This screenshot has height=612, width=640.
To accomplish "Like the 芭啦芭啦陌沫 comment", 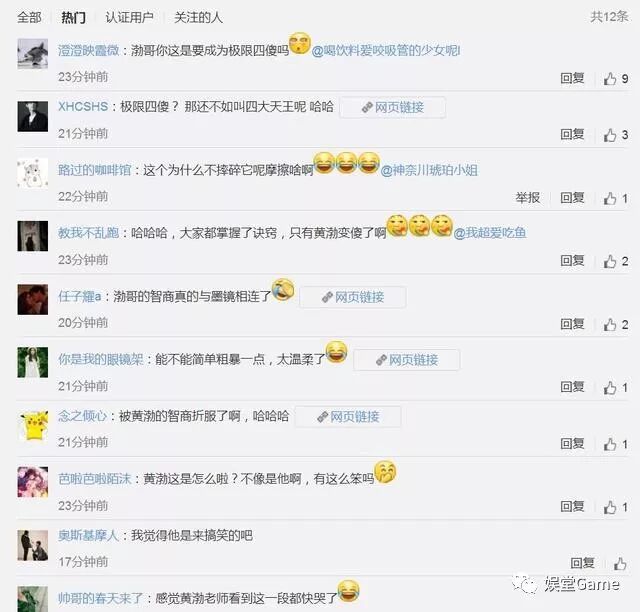I will 616,507.
